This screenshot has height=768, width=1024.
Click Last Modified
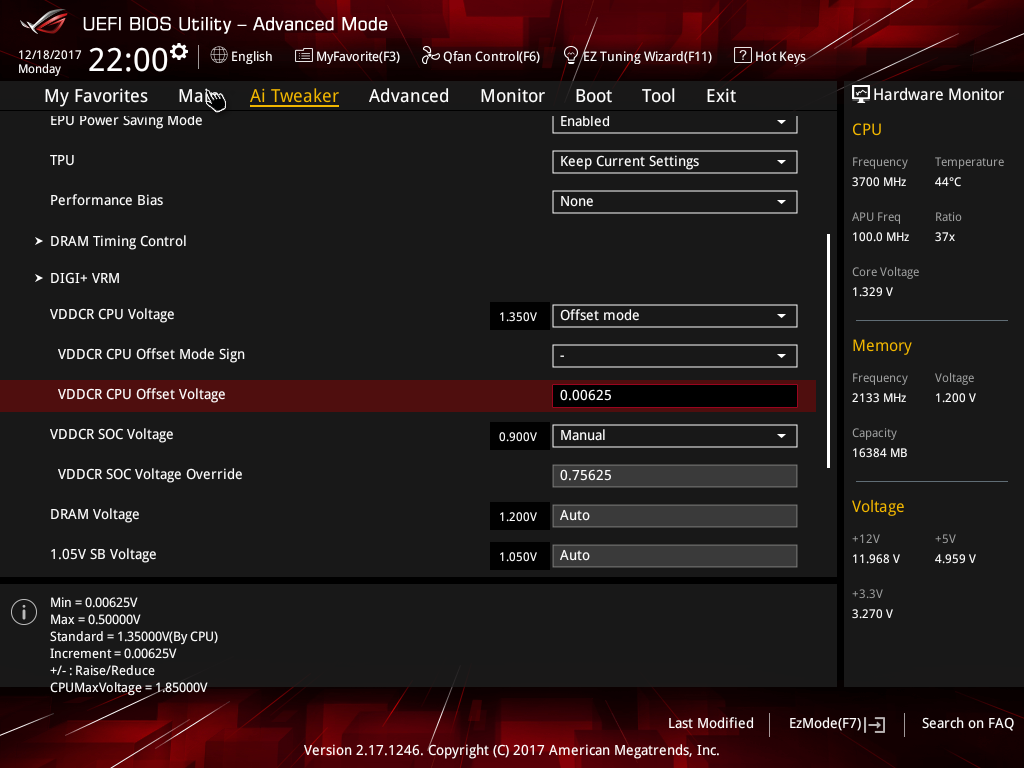[711, 723]
